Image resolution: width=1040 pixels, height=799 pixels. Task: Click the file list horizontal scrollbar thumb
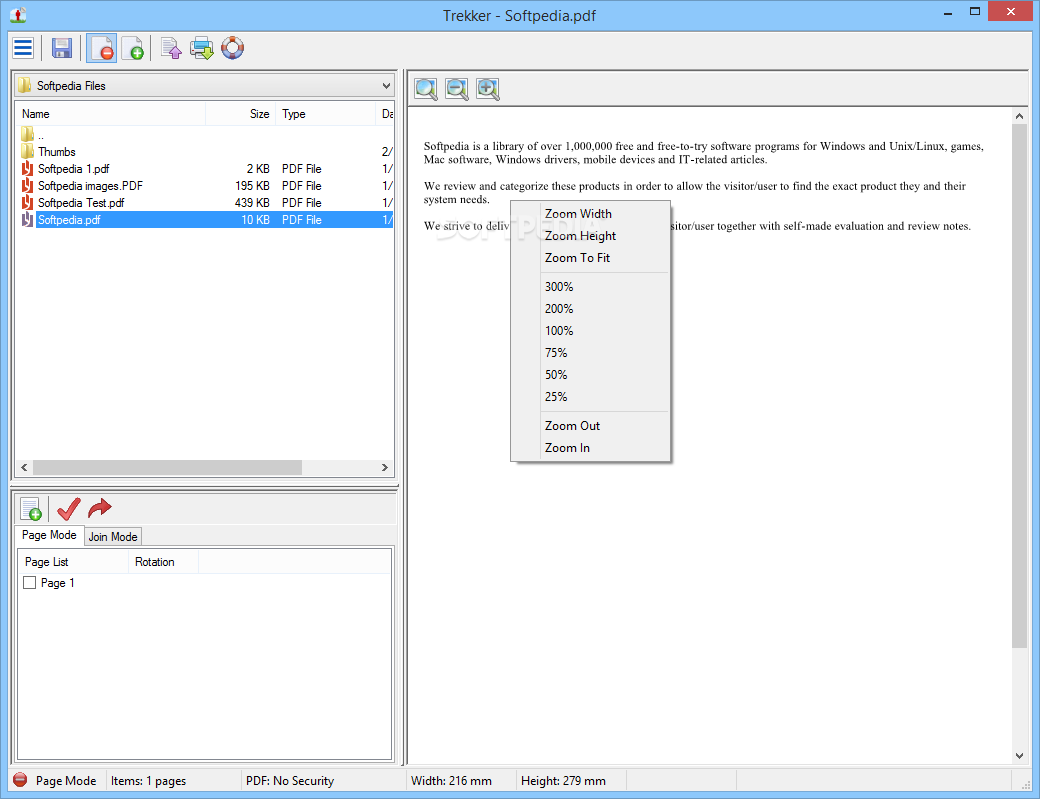167,467
